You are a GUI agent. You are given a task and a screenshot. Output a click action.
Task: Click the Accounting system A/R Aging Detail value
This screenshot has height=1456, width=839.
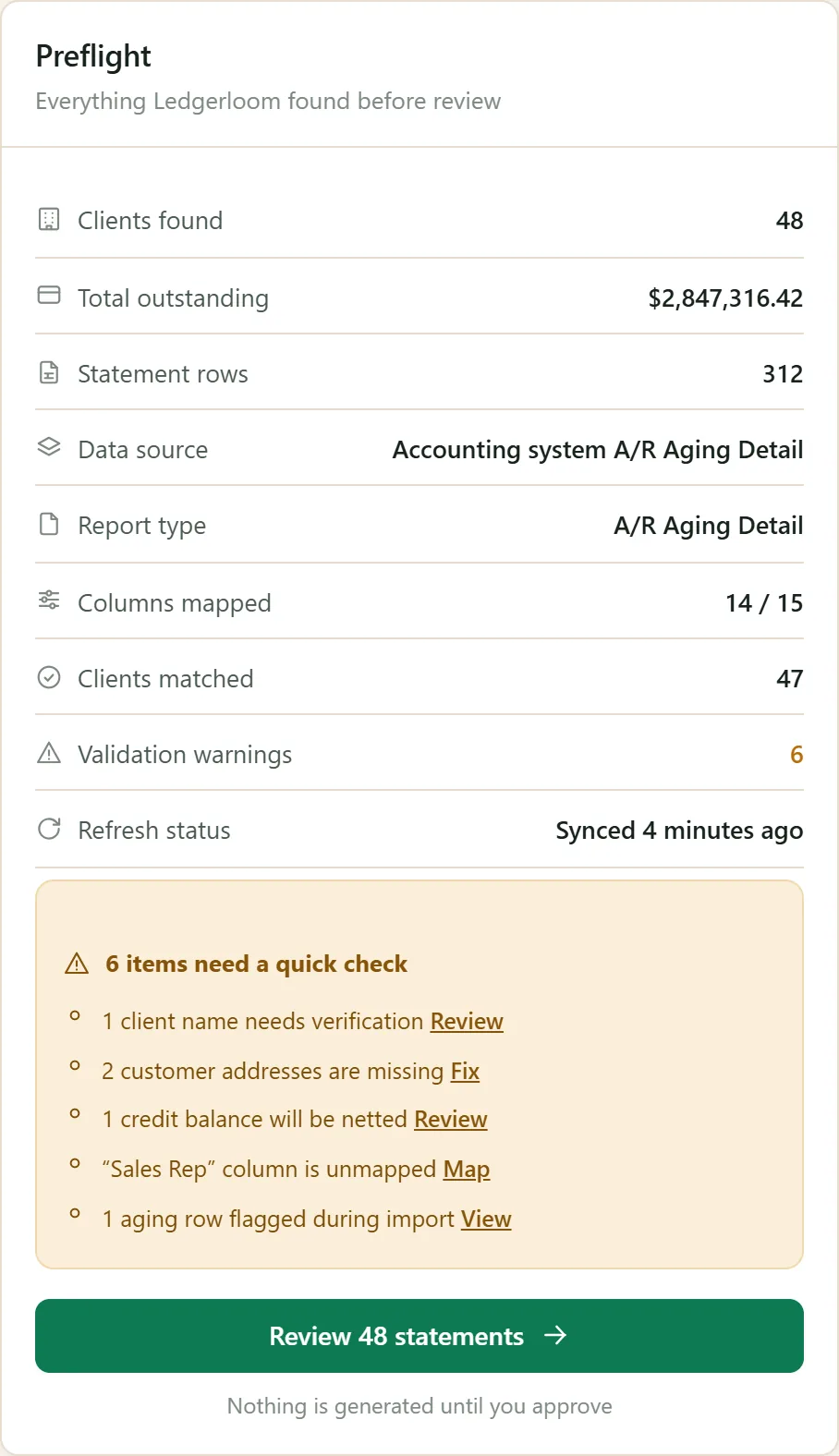pyautogui.click(x=598, y=450)
